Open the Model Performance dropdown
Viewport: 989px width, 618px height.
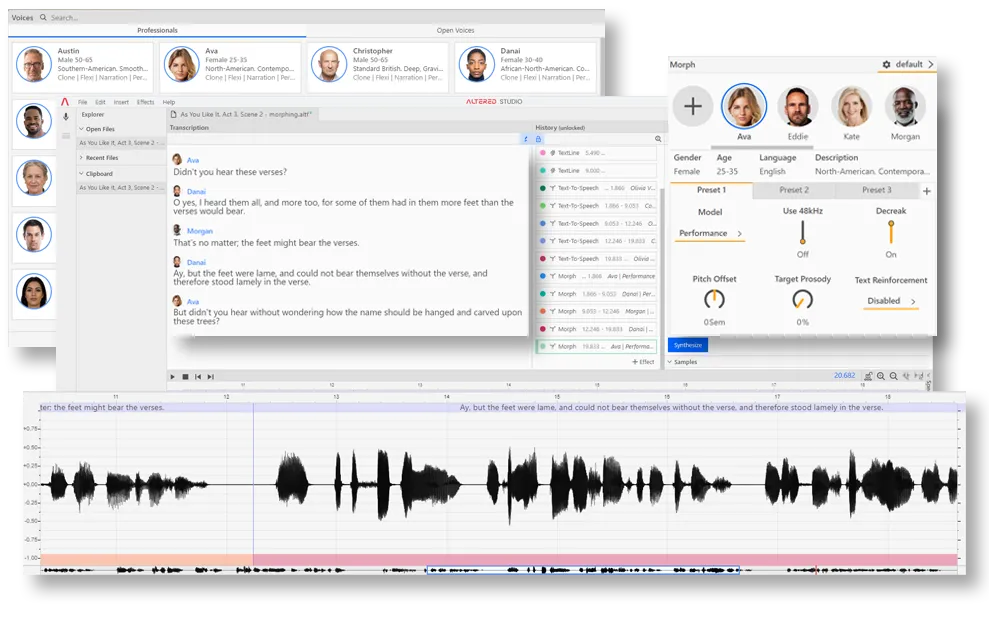point(710,233)
